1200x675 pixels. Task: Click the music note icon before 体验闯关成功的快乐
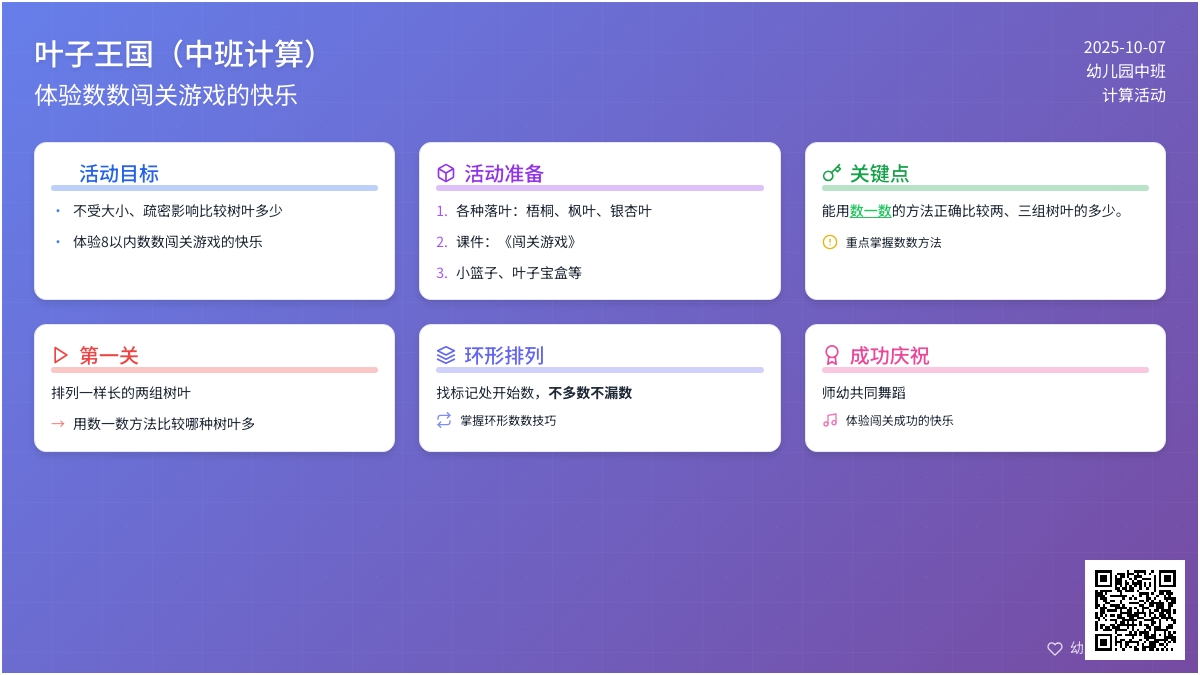pos(829,421)
